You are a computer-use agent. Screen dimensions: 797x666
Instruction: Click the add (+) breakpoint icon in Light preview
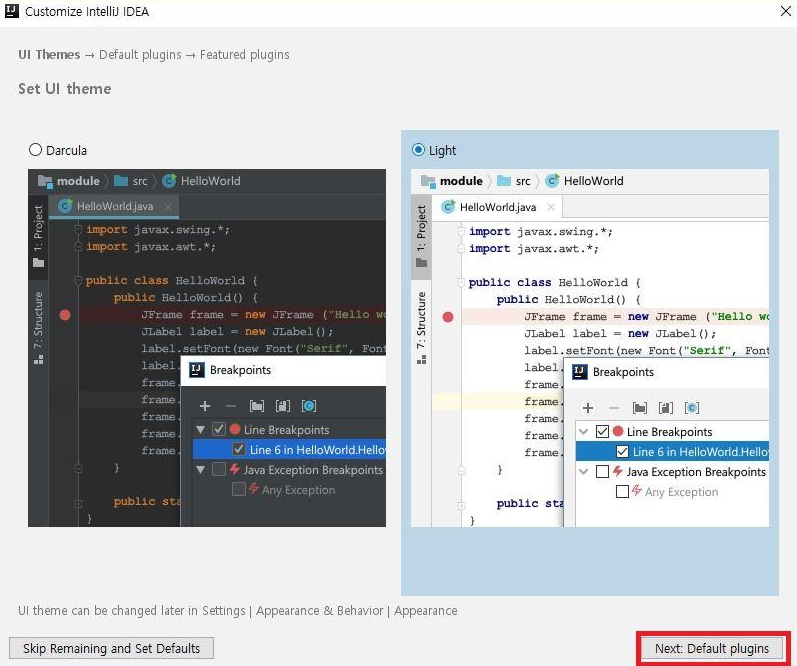(x=588, y=408)
